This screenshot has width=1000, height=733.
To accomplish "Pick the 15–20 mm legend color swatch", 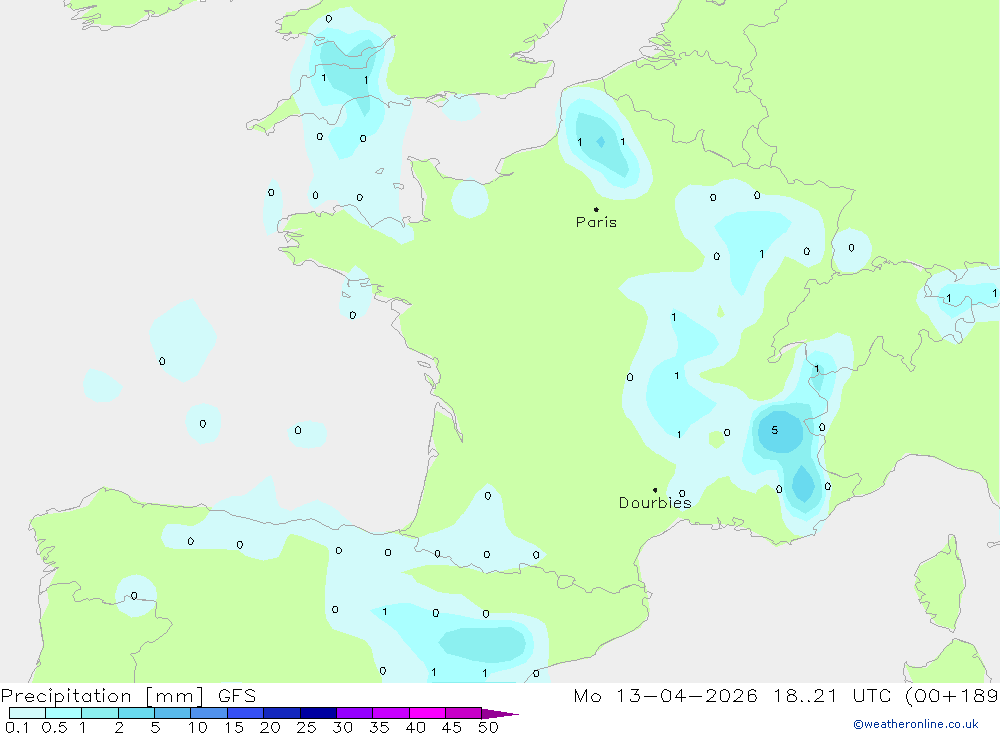I will [x=246, y=713].
